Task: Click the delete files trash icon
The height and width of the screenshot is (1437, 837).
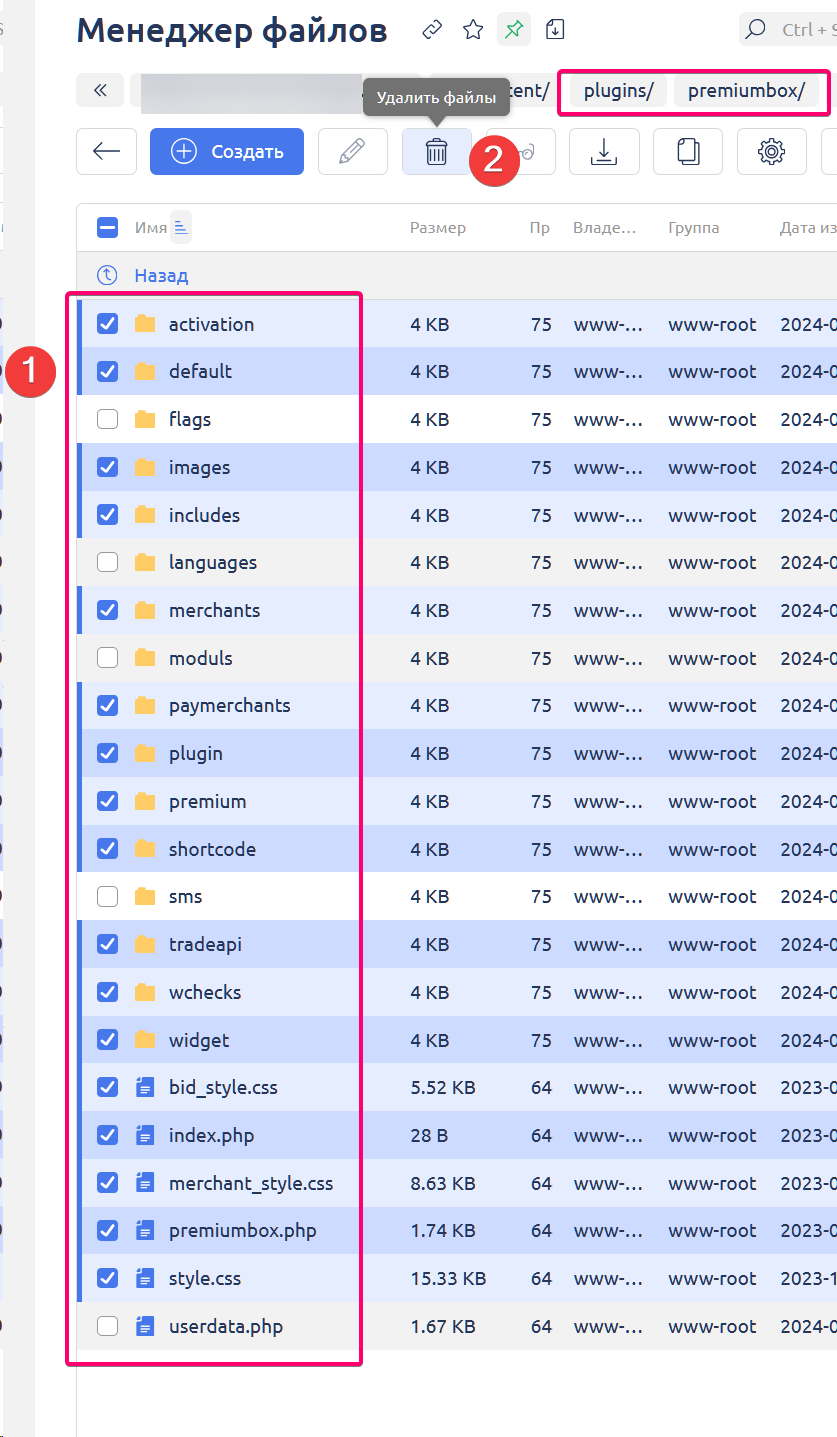Action: pyautogui.click(x=436, y=152)
